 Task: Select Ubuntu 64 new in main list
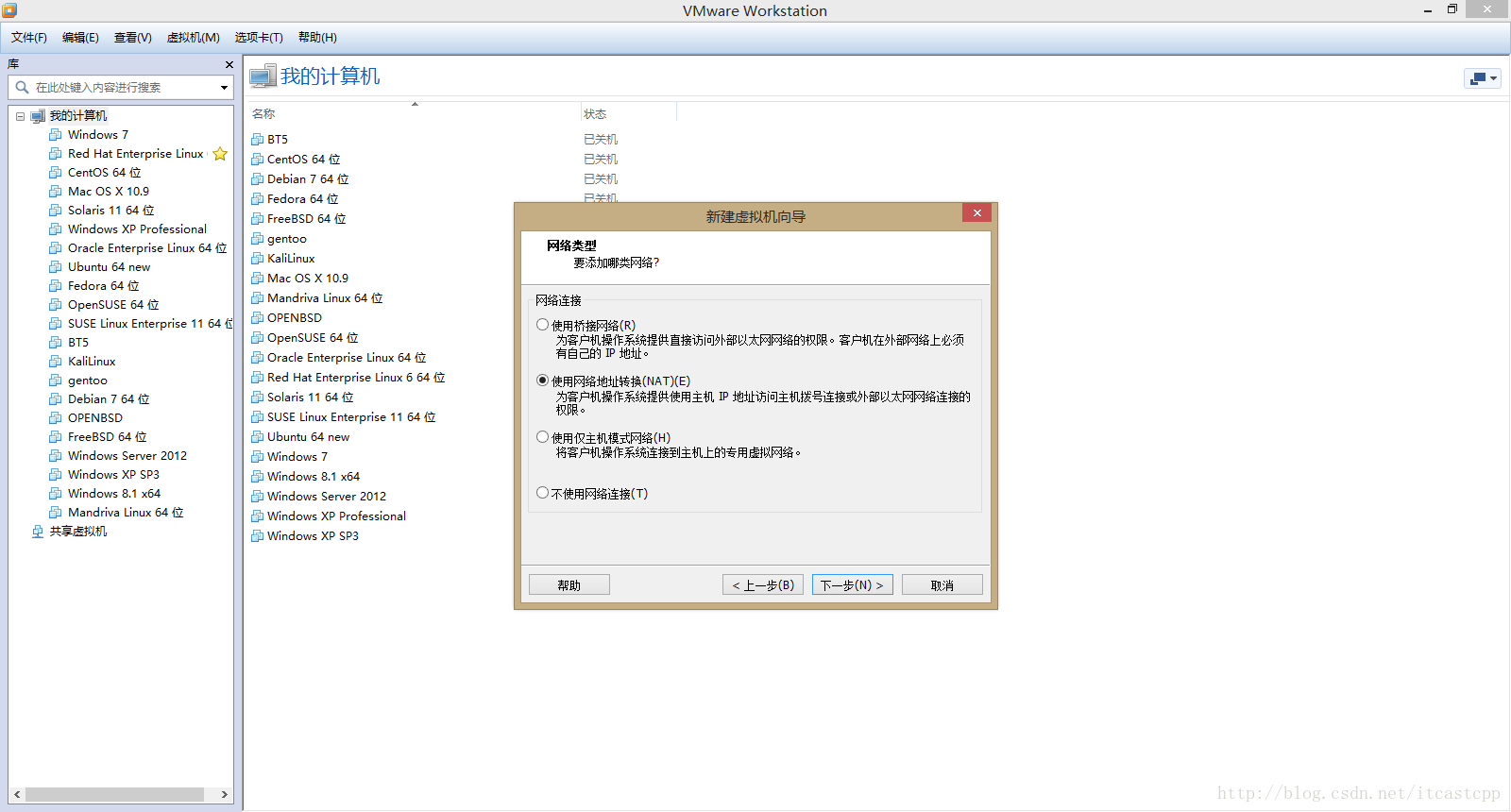308,437
